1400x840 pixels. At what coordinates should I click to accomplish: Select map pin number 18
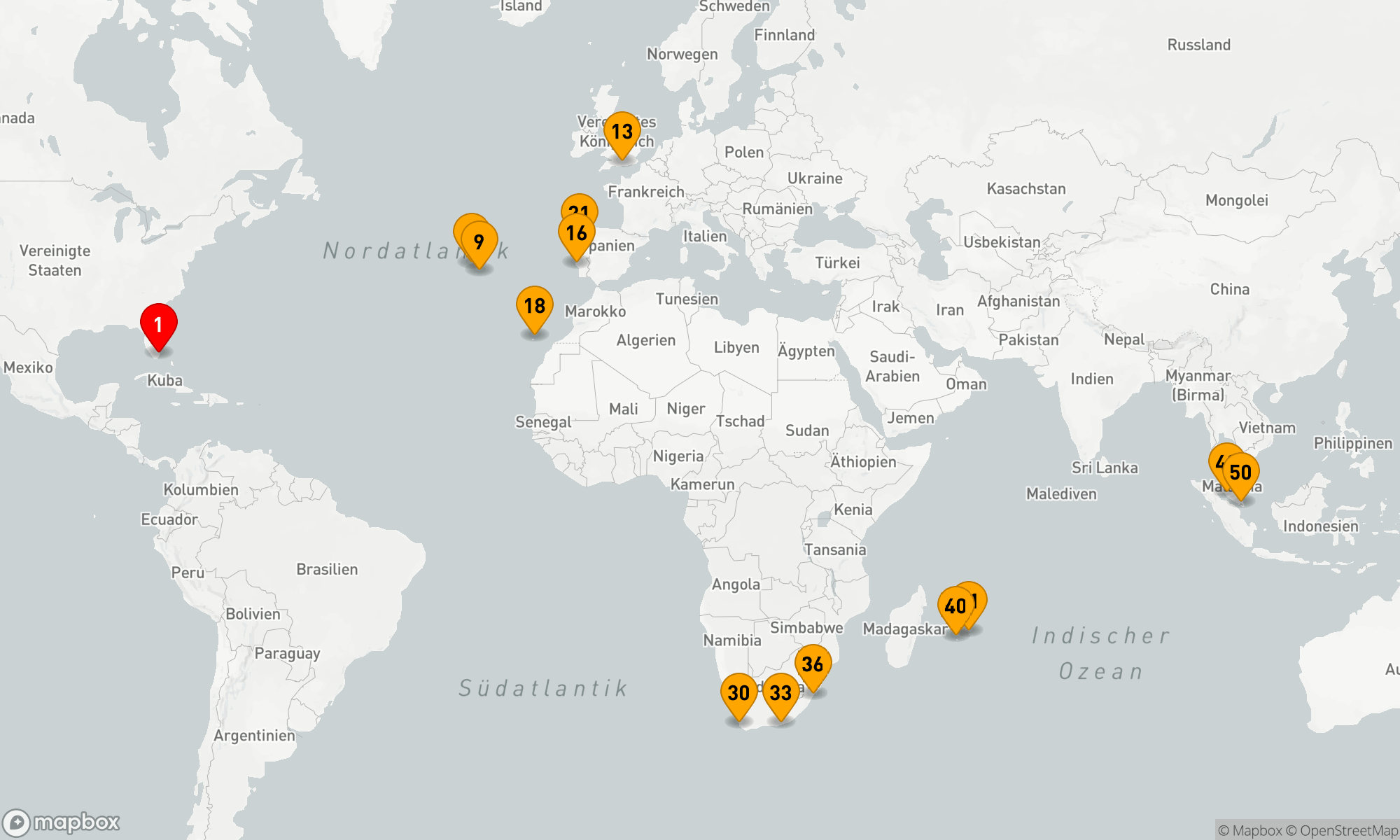click(x=535, y=306)
